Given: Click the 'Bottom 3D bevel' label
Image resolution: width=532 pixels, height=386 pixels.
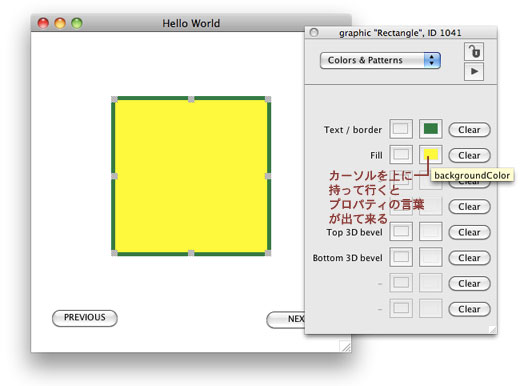Looking at the screenshot, I should pyautogui.click(x=347, y=258).
